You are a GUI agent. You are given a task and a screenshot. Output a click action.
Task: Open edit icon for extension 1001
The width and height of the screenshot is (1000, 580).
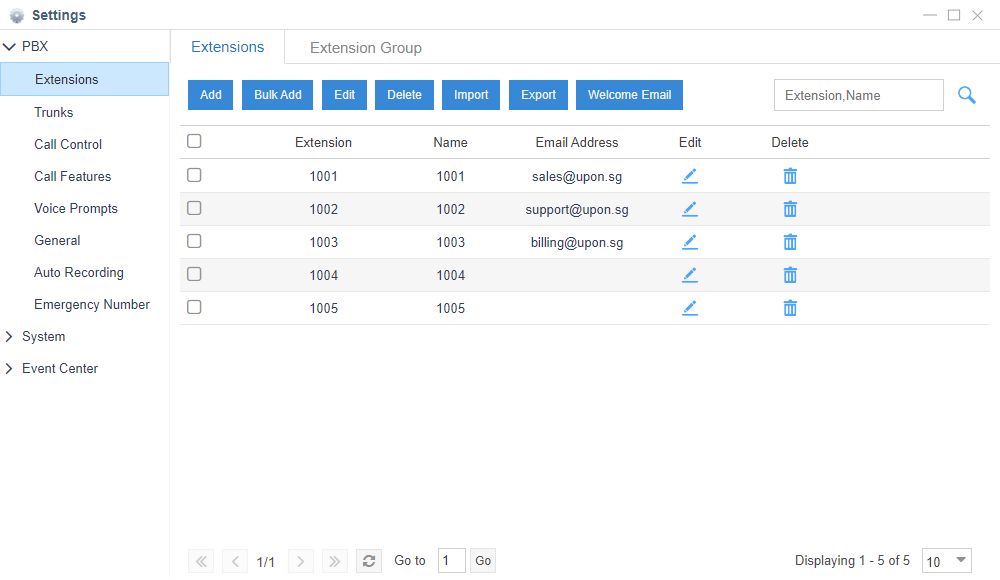(x=690, y=175)
